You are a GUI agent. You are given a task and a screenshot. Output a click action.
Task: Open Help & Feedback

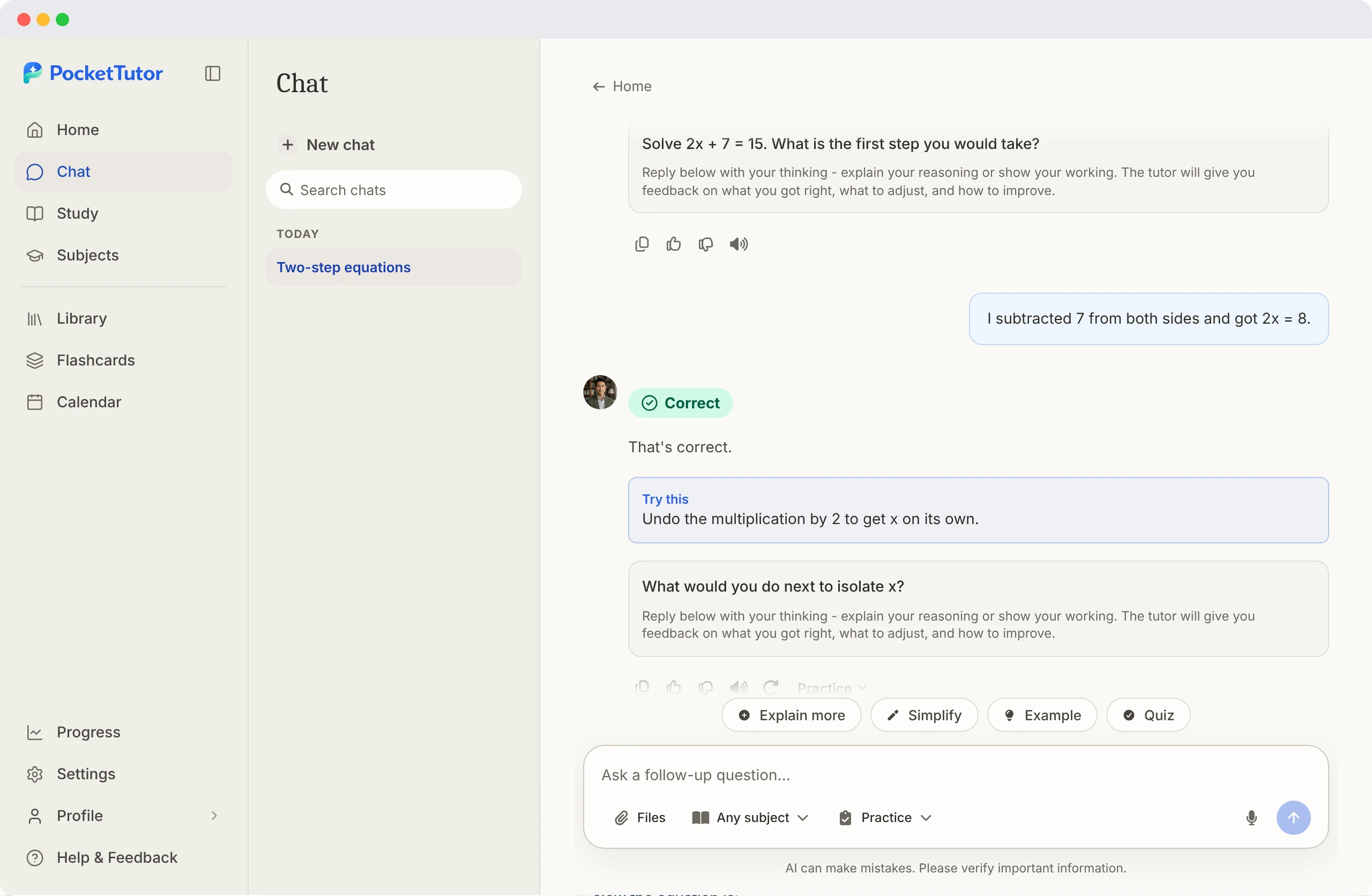(x=123, y=857)
